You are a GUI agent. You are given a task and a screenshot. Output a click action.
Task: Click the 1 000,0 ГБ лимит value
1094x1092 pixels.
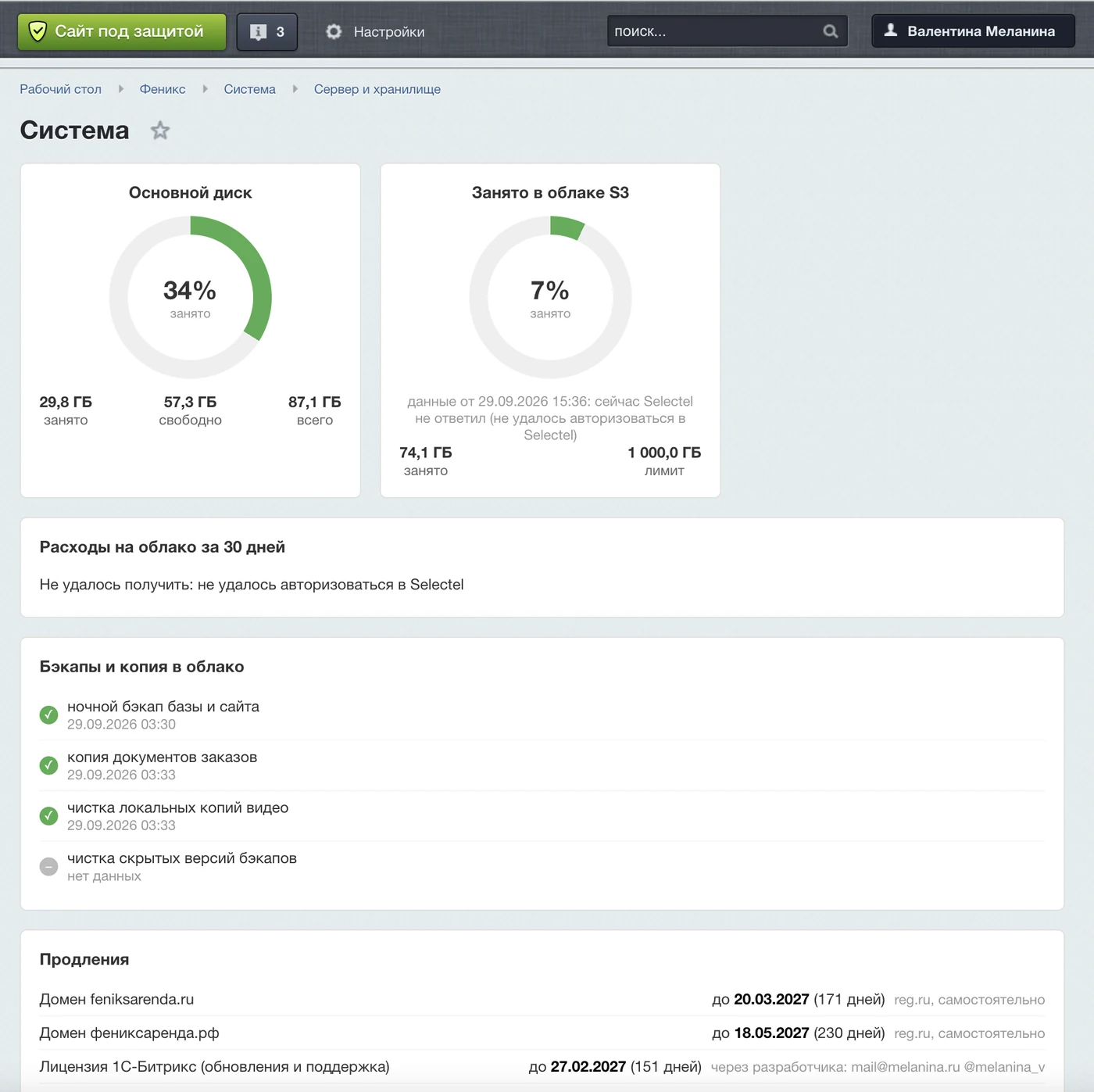664,461
